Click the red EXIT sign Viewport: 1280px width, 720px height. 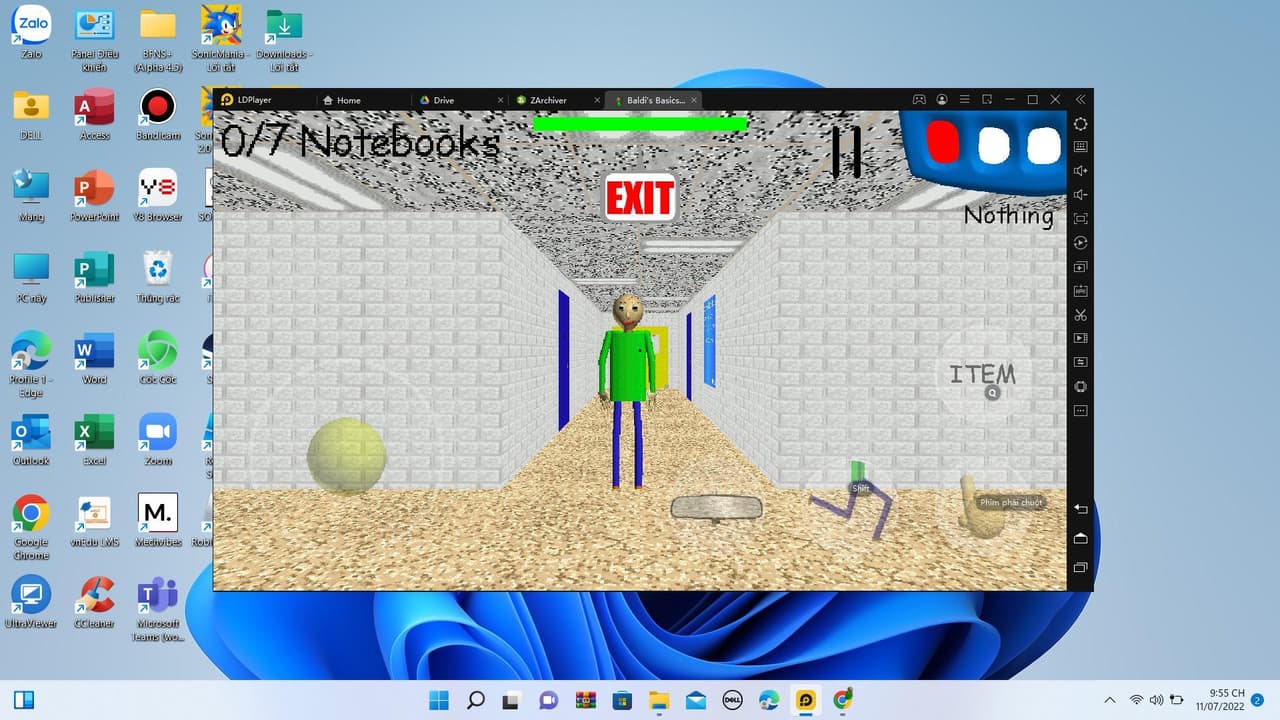pyautogui.click(x=640, y=198)
